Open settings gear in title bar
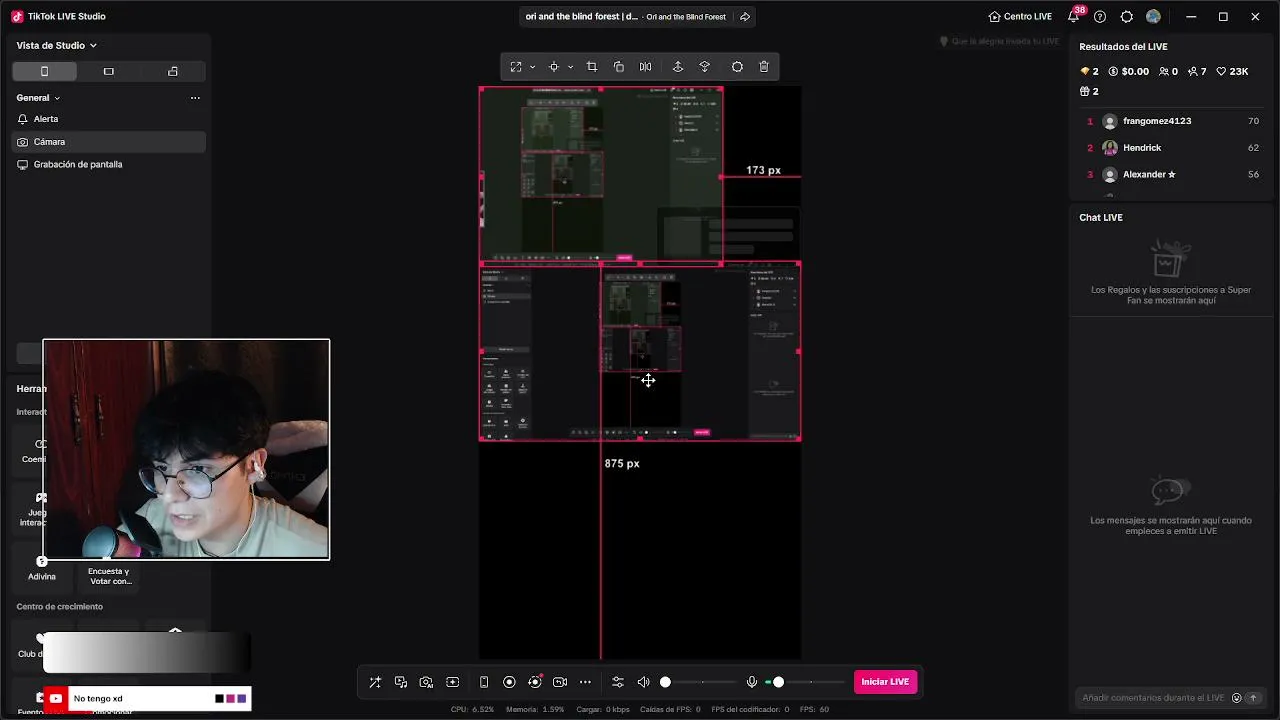Image resolution: width=1280 pixels, height=720 pixels. tap(1127, 17)
